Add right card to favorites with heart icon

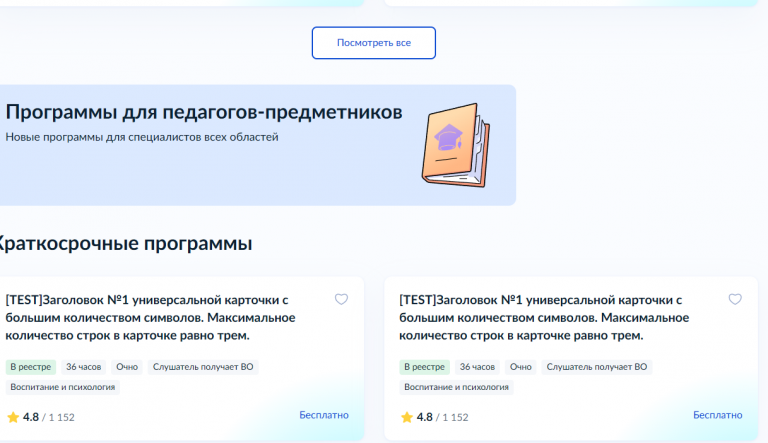click(735, 299)
